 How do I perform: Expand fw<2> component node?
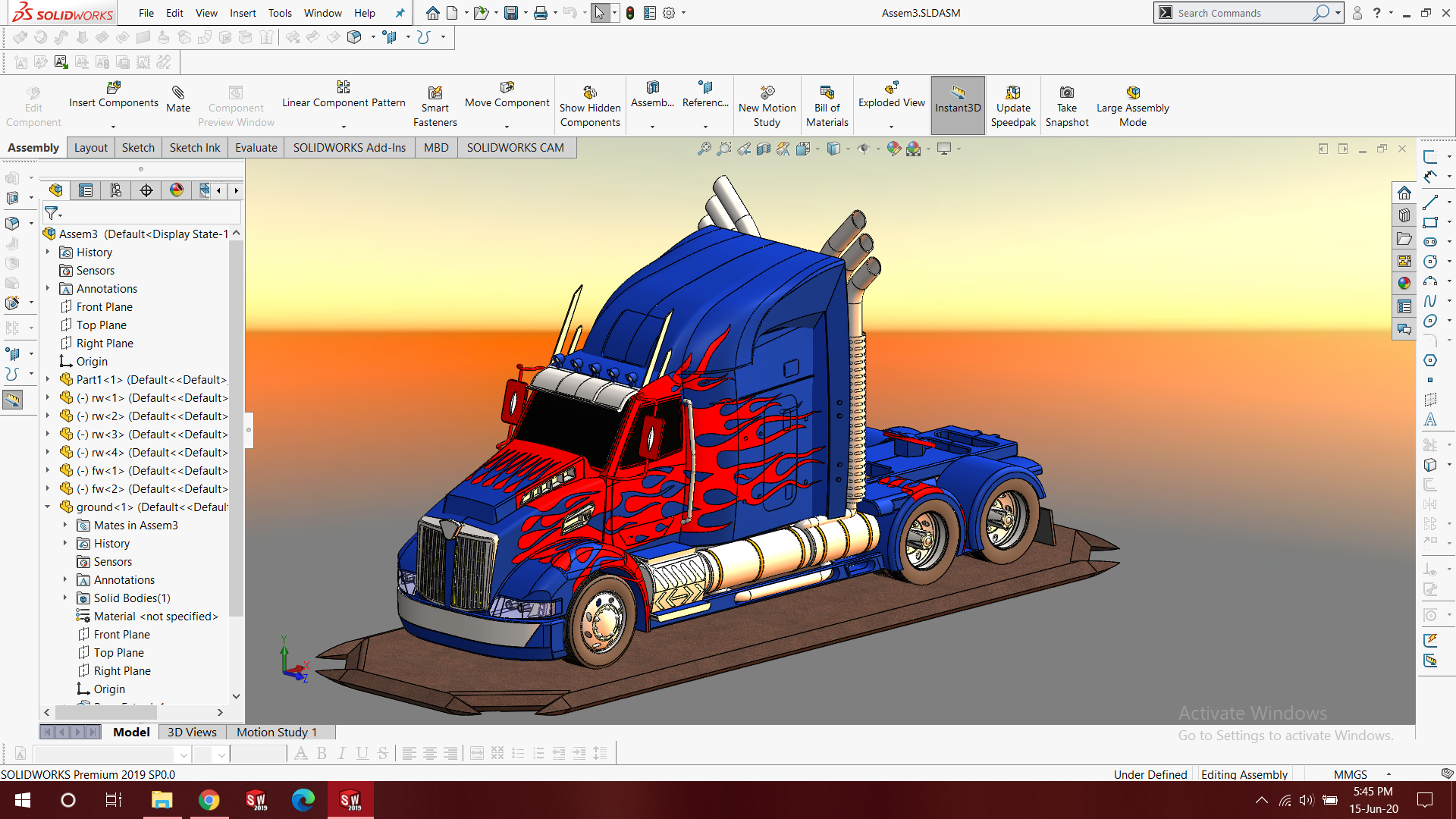[48, 488]
